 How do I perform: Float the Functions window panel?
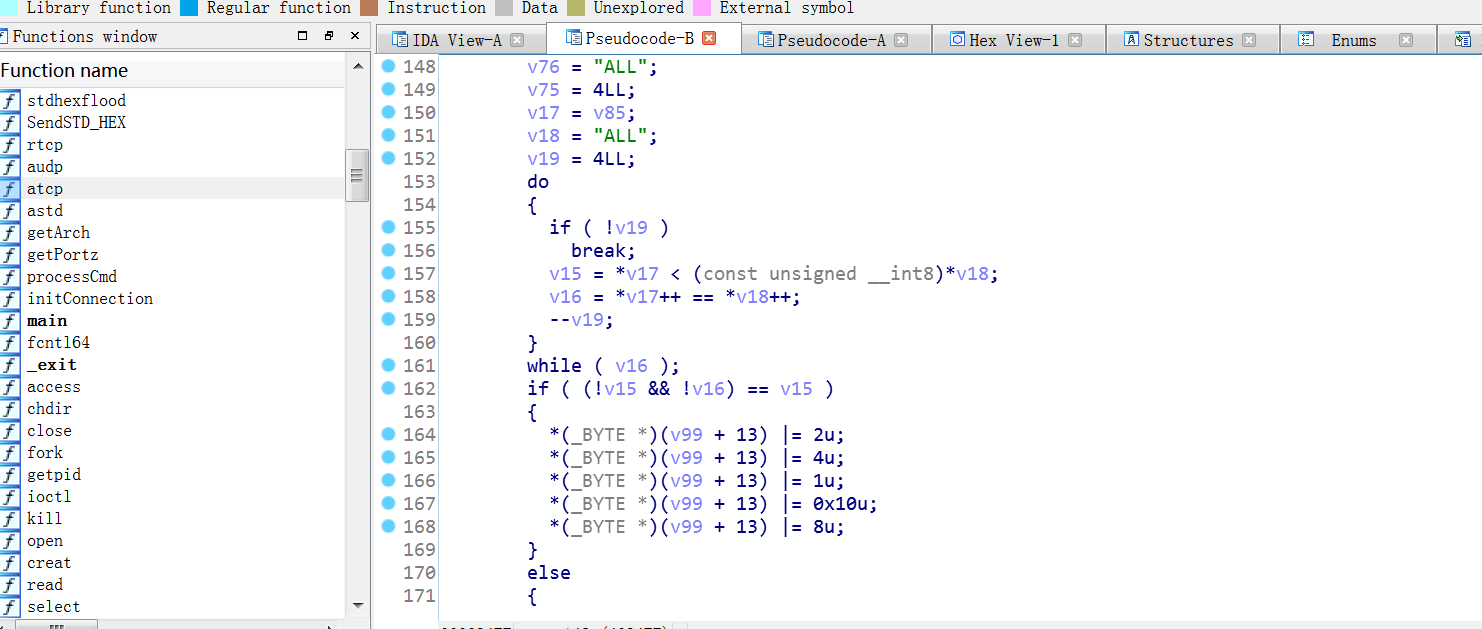(329, 36)
